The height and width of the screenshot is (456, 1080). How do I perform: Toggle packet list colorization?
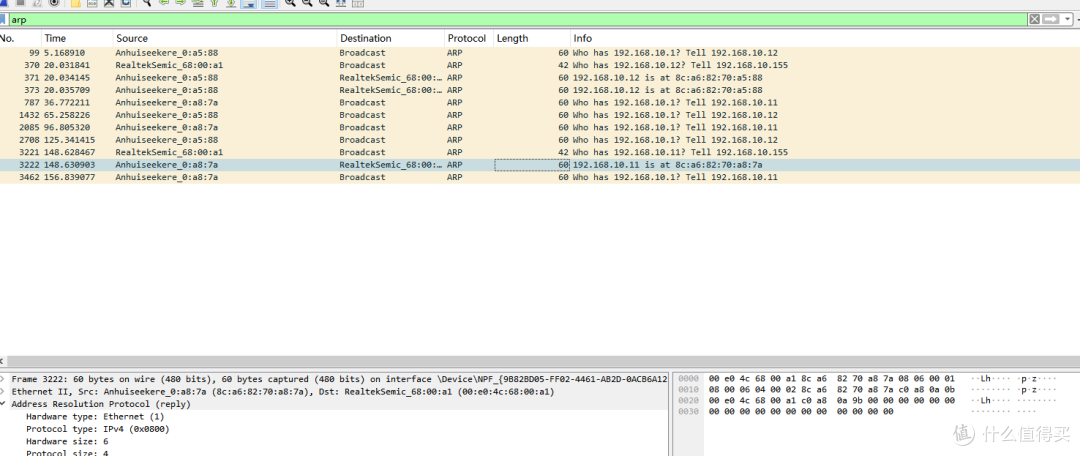tap(269, 3)
